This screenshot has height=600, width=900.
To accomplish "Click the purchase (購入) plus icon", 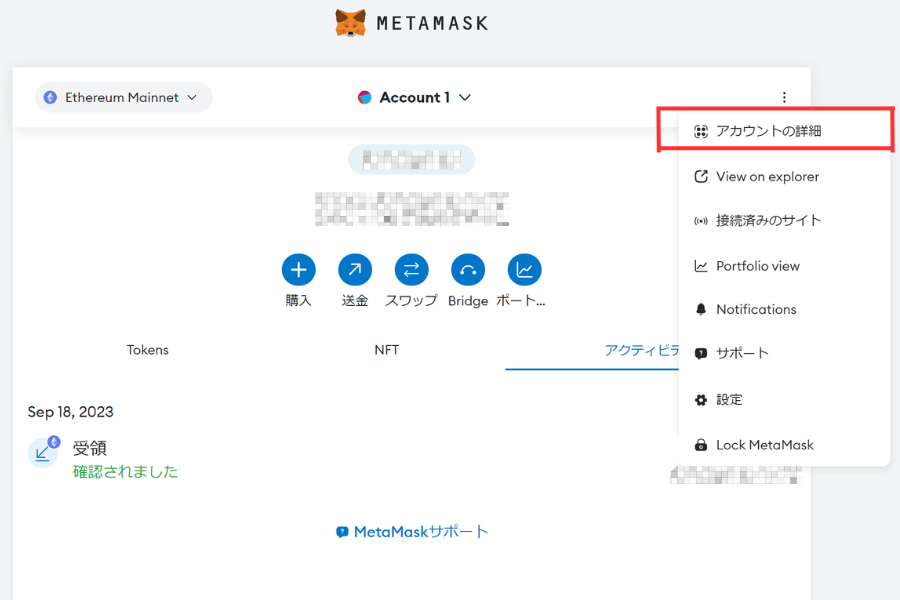I will tap(298, 269).
